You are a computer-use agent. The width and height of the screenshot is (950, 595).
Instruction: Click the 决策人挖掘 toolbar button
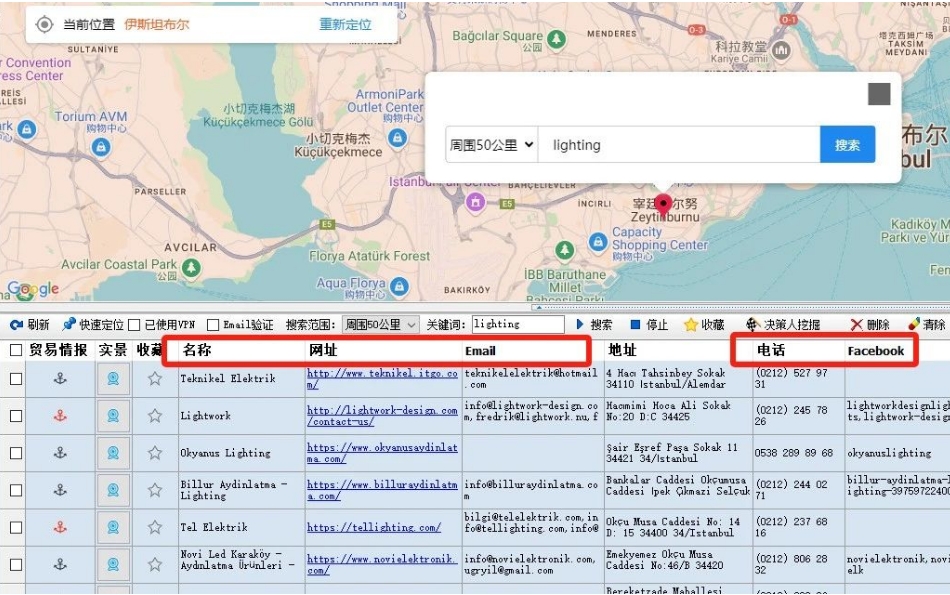[x=782, y=325]
